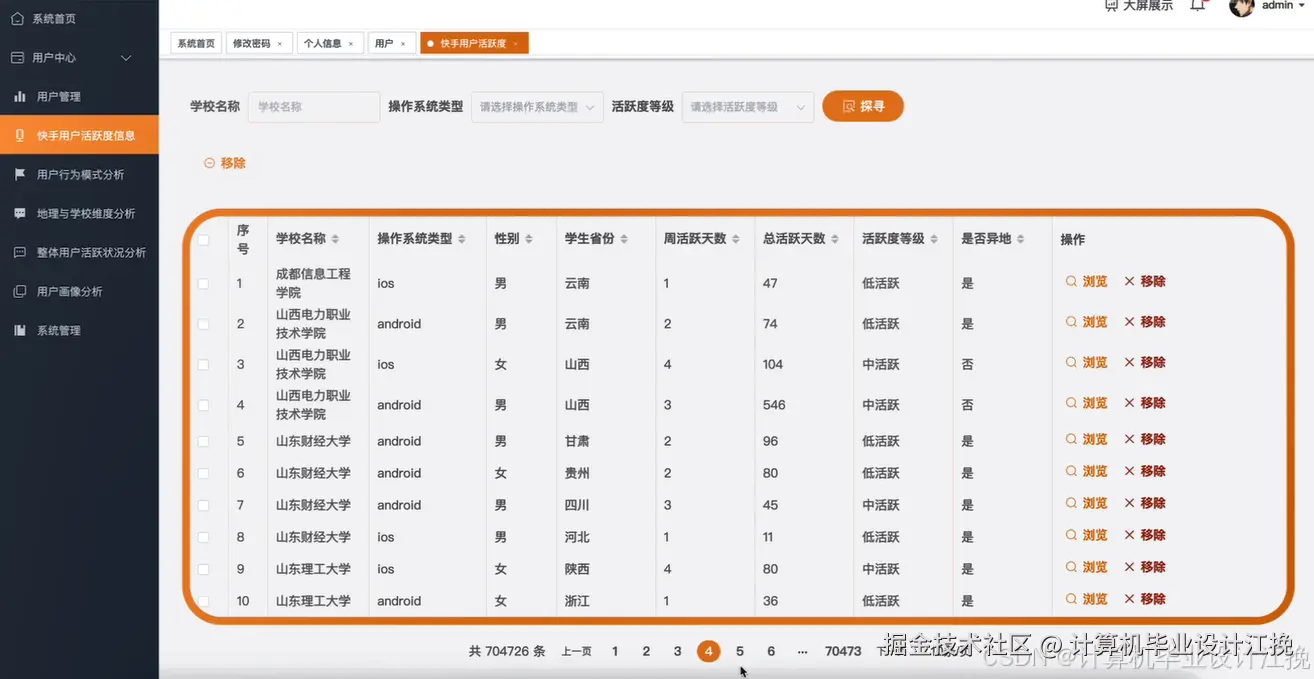Screen dimensions: 1314x679
Task: Select 快手用户活跃度信息 sidebar item
Action: click(x=79, y=135)
